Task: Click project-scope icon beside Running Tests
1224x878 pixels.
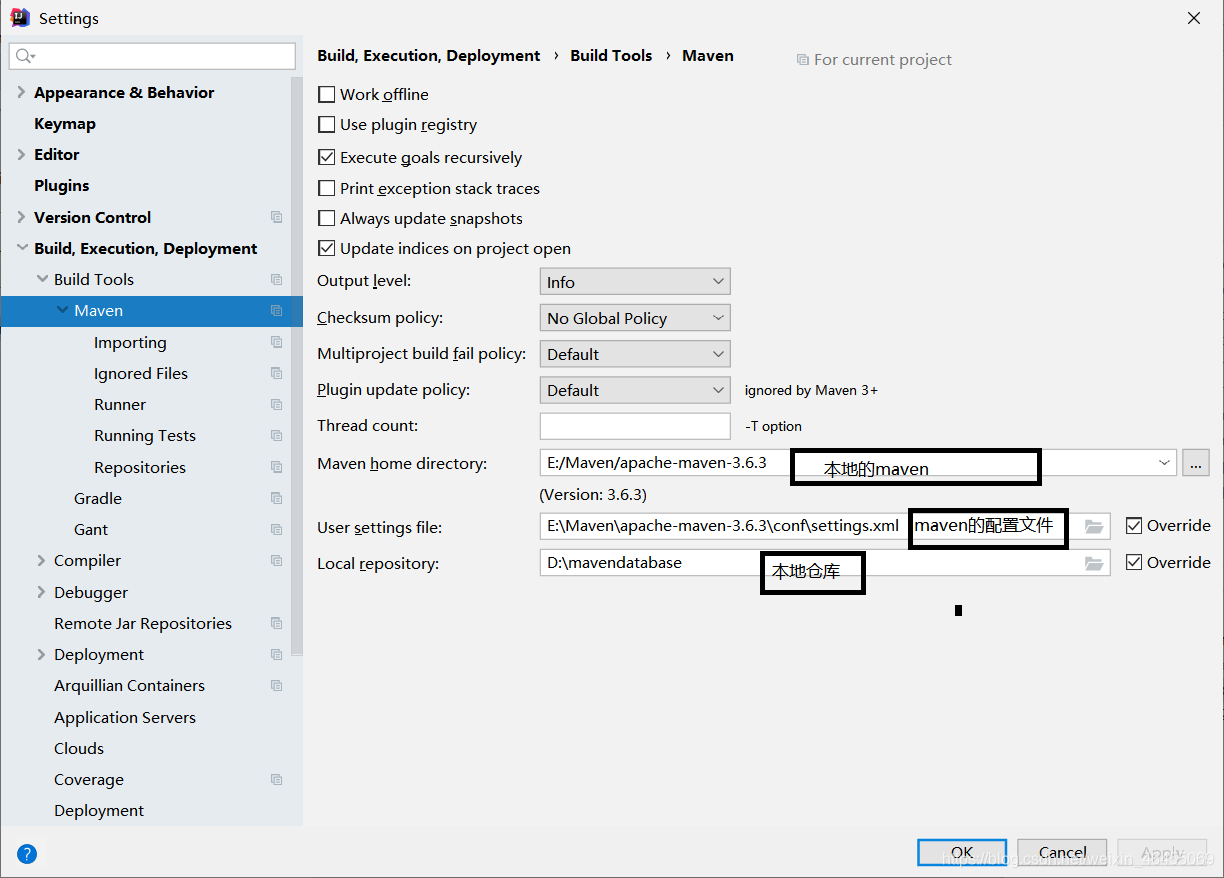Action: (x=276, y=435)
